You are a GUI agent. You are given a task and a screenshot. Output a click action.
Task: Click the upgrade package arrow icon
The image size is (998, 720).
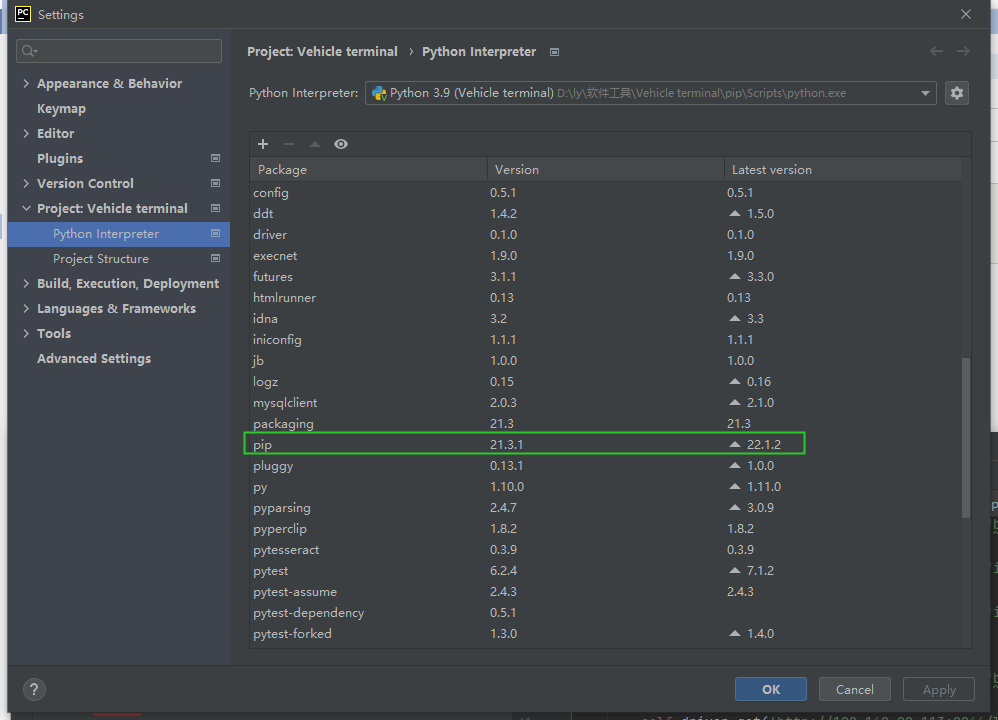[x=315, y=144]
